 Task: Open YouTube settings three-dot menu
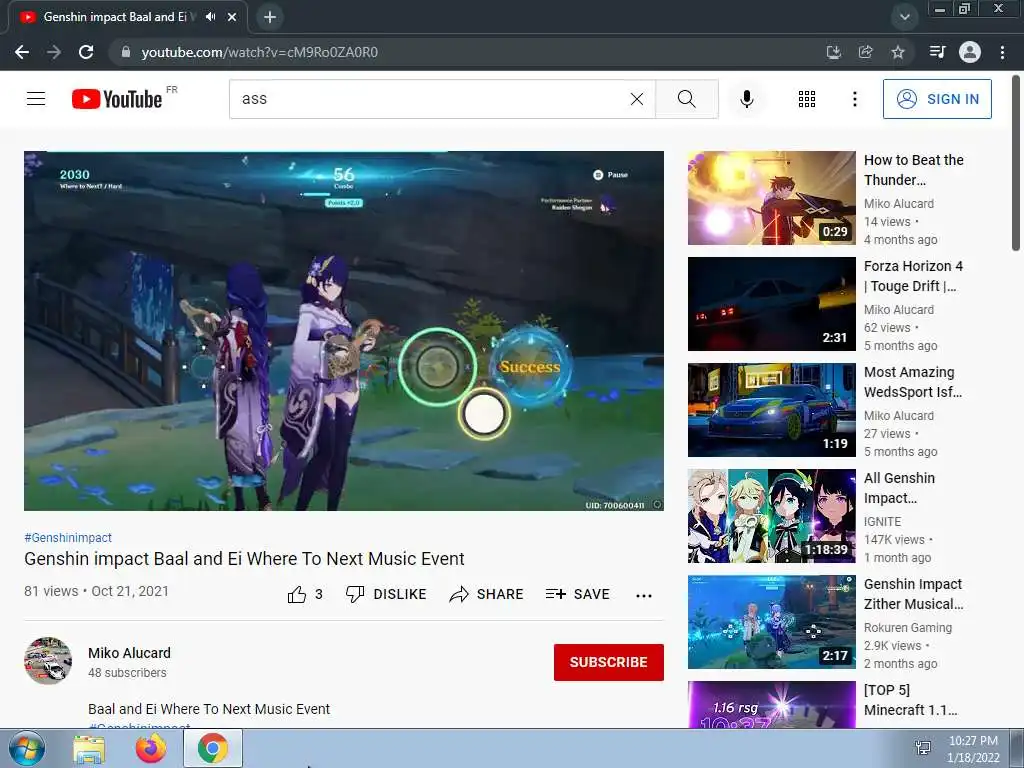coord(854,99)
